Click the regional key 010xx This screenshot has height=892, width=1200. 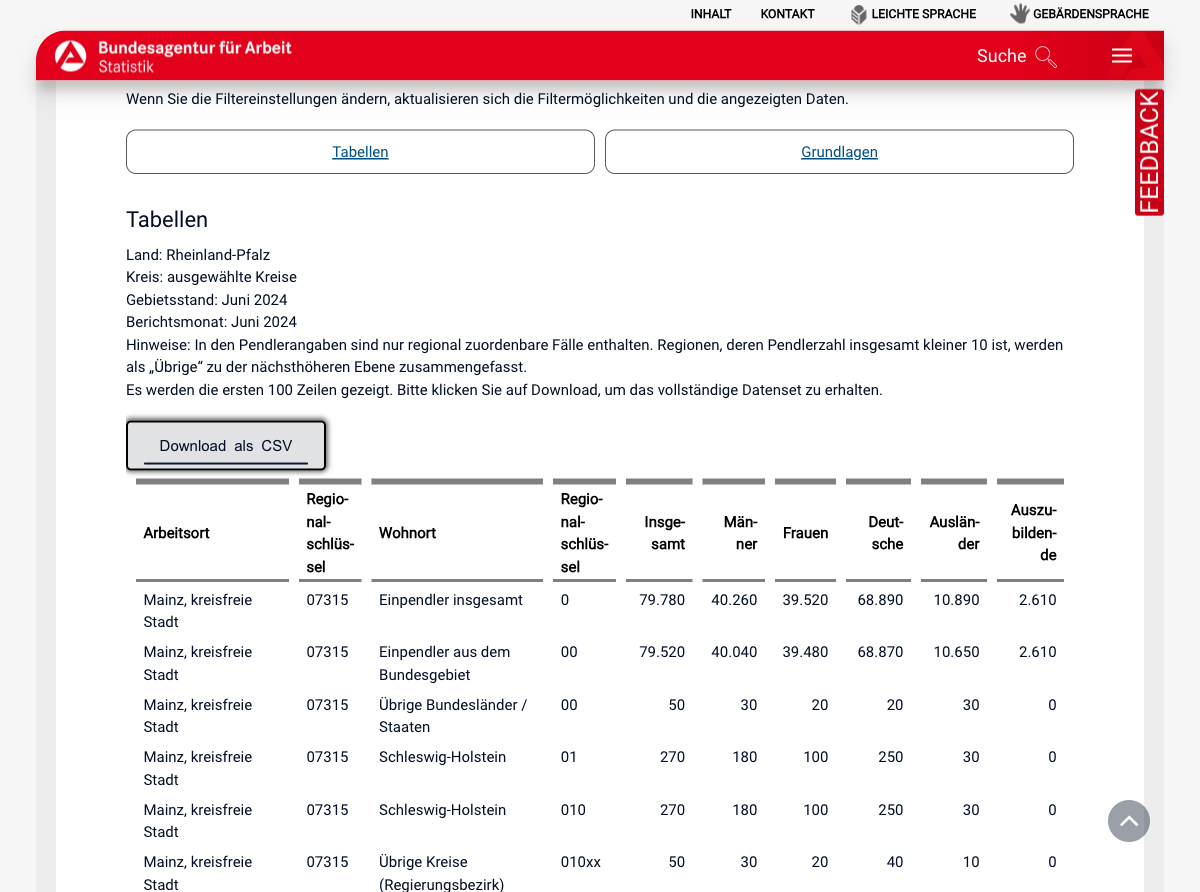[x=581, y=862]
